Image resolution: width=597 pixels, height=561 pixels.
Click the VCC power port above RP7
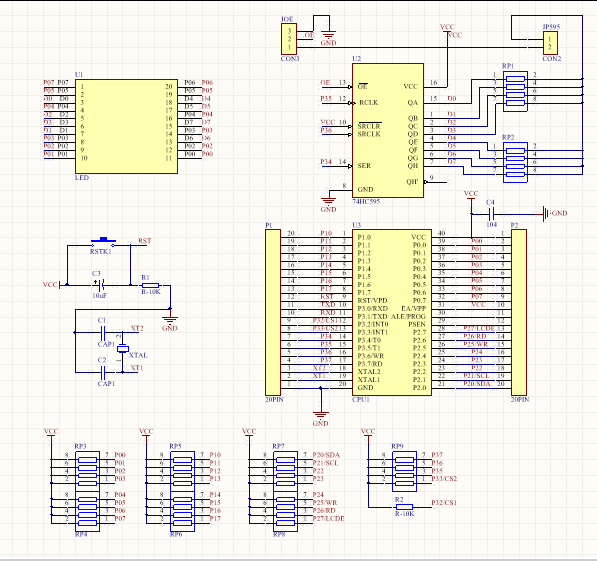(249, 434)
